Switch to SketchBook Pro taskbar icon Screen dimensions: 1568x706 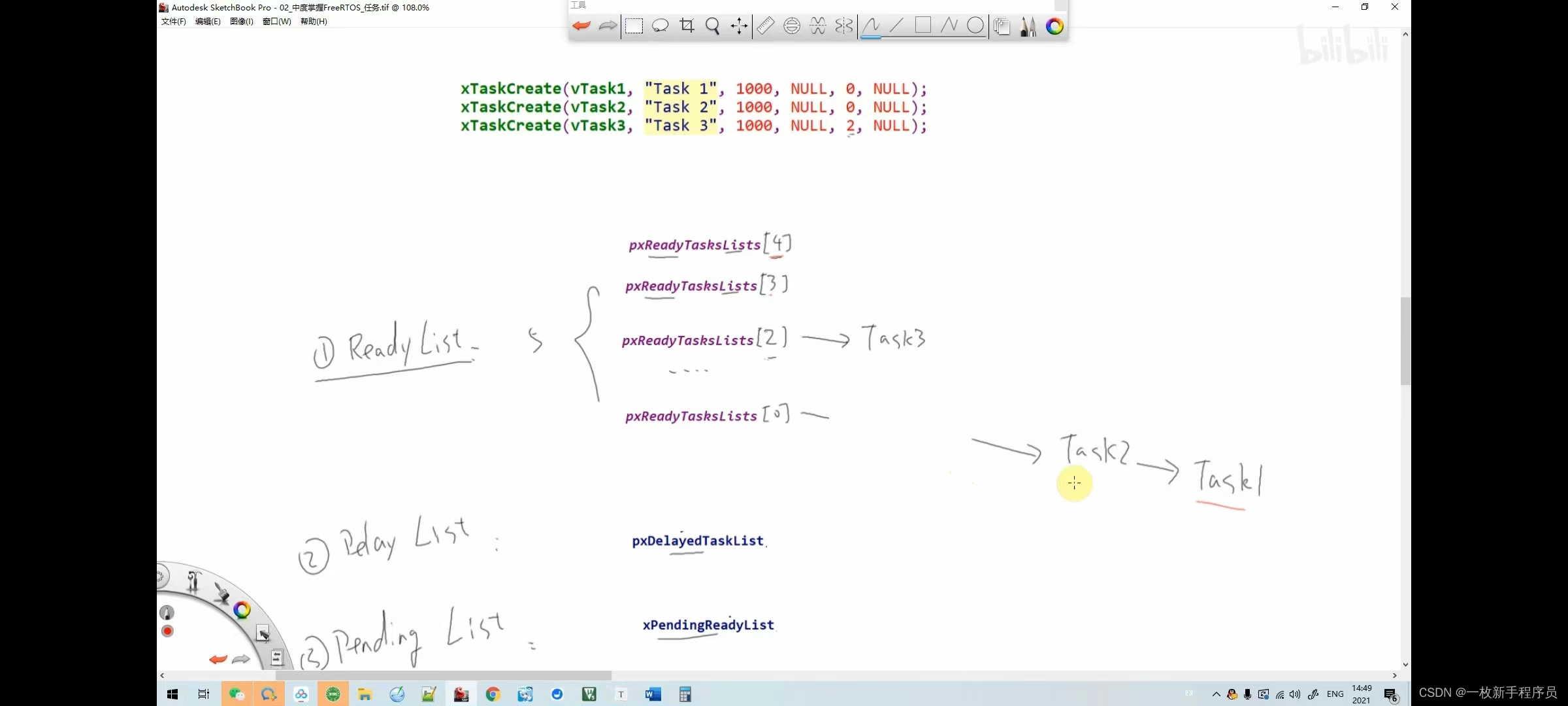461,694
